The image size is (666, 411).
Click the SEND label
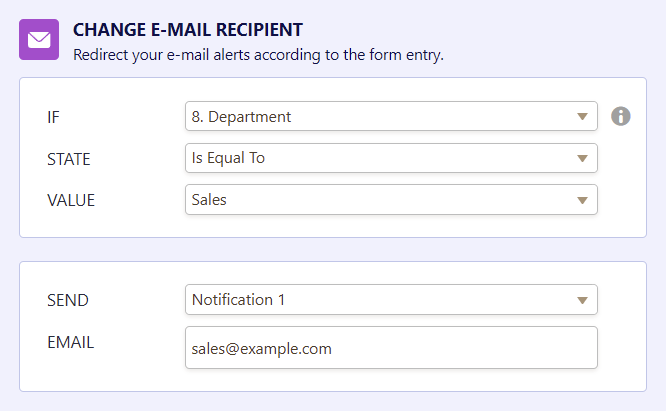pos(67,299)
